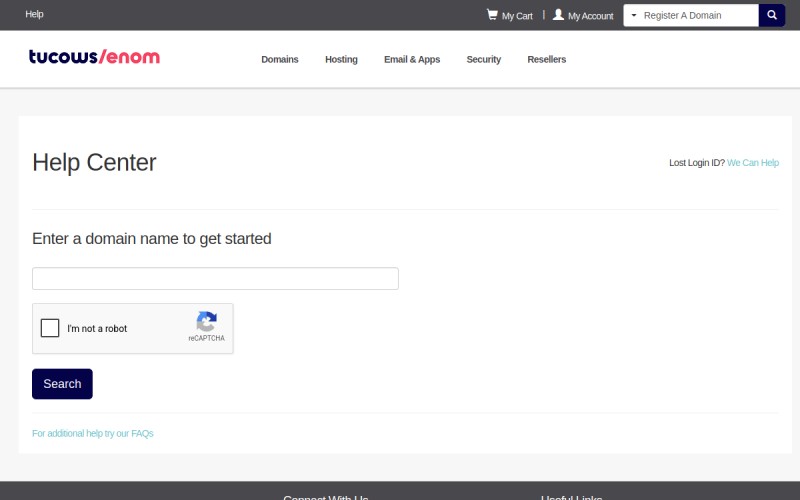Click the My Account person icon
This screenshot has height=500, width=800.
tap(558, 15)
